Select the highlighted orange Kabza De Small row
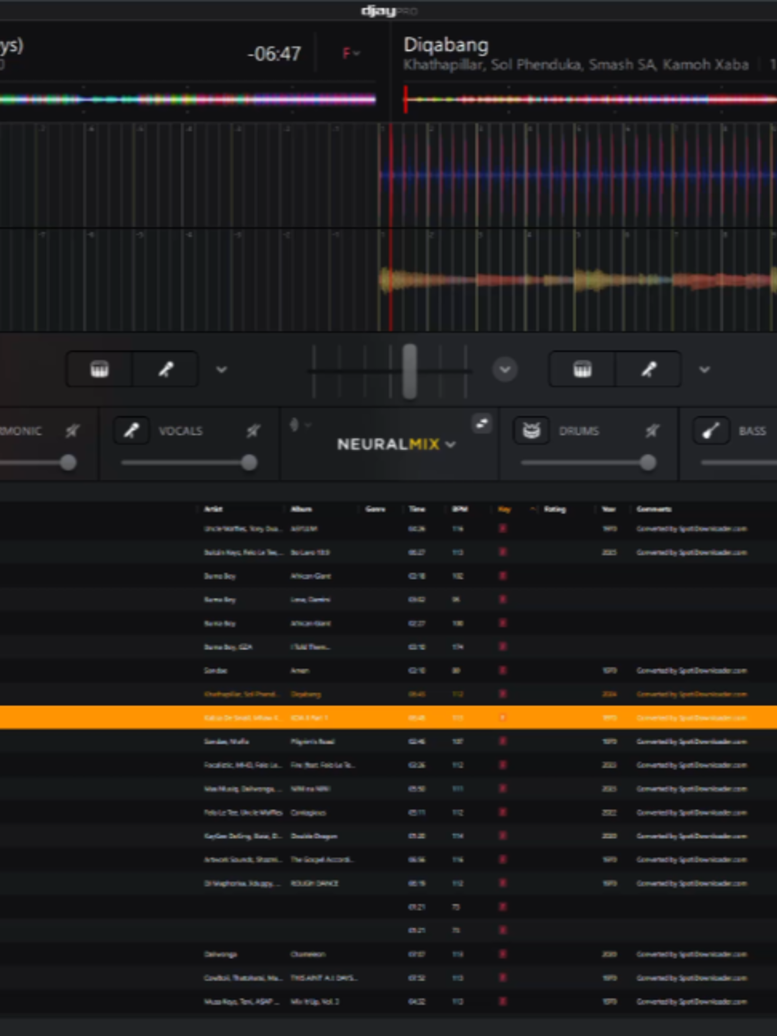777x1036 pixels. pyautogui.click(x=388, y=718)
